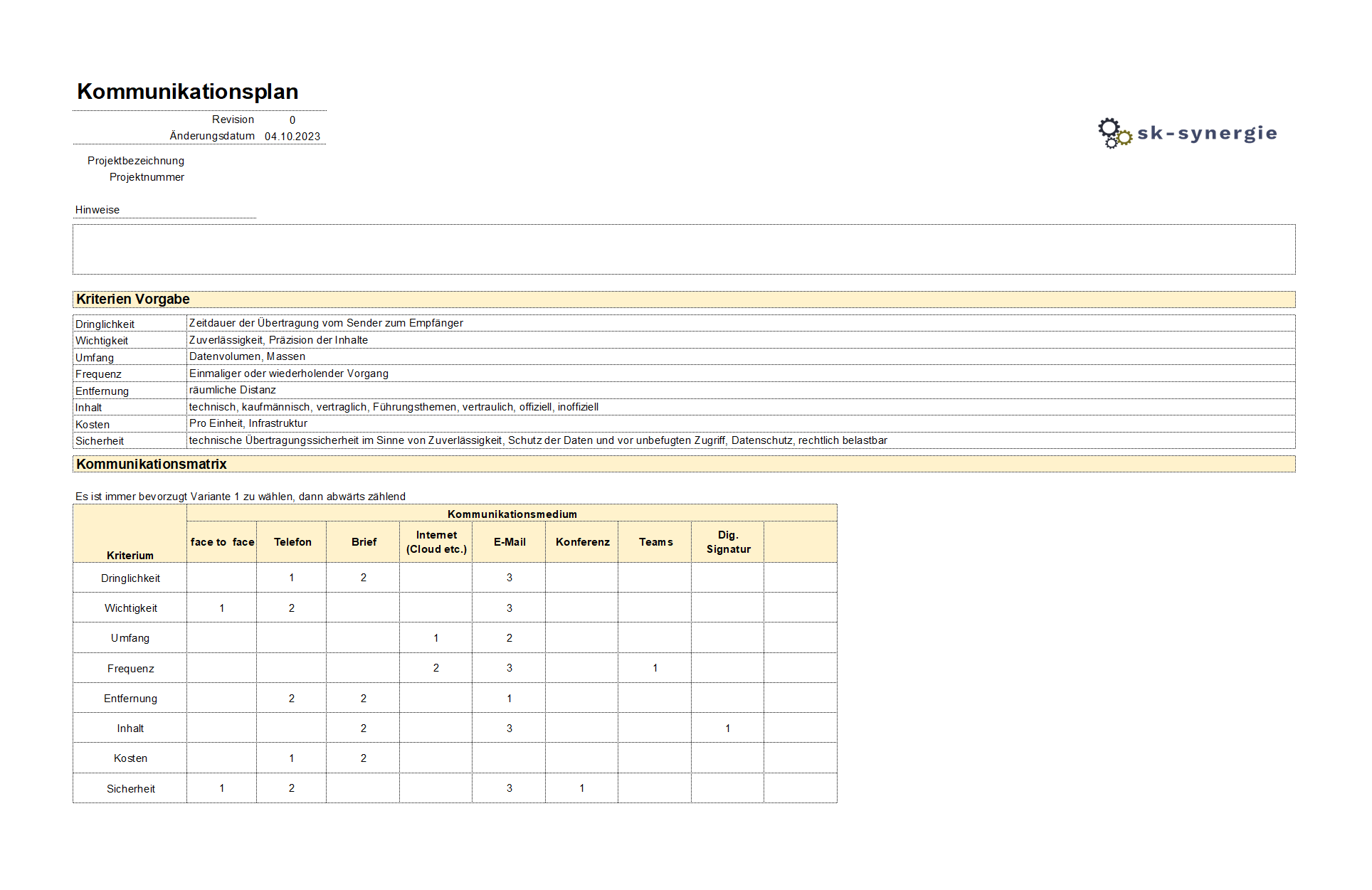Select the date 04.10.2023

pyautogui.click(x=292, y=137)
